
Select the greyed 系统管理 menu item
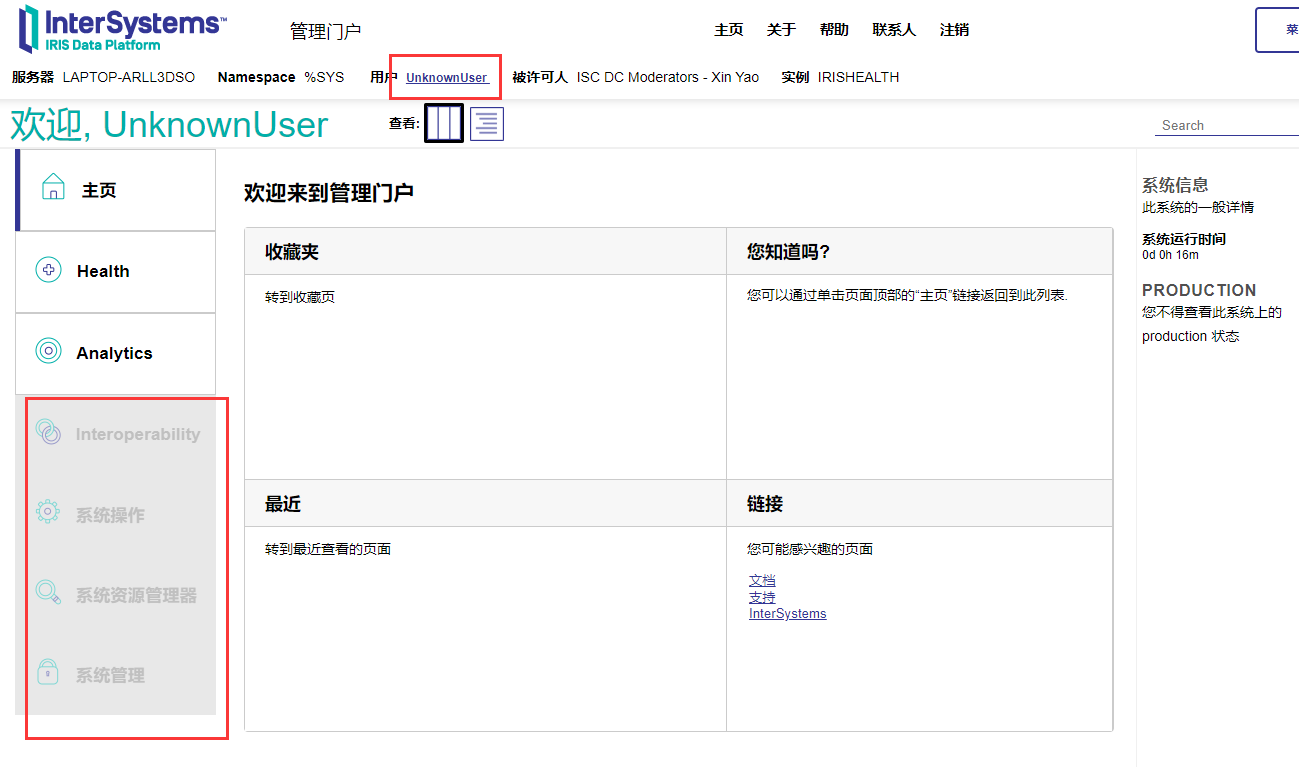click(x=116, y=675)
